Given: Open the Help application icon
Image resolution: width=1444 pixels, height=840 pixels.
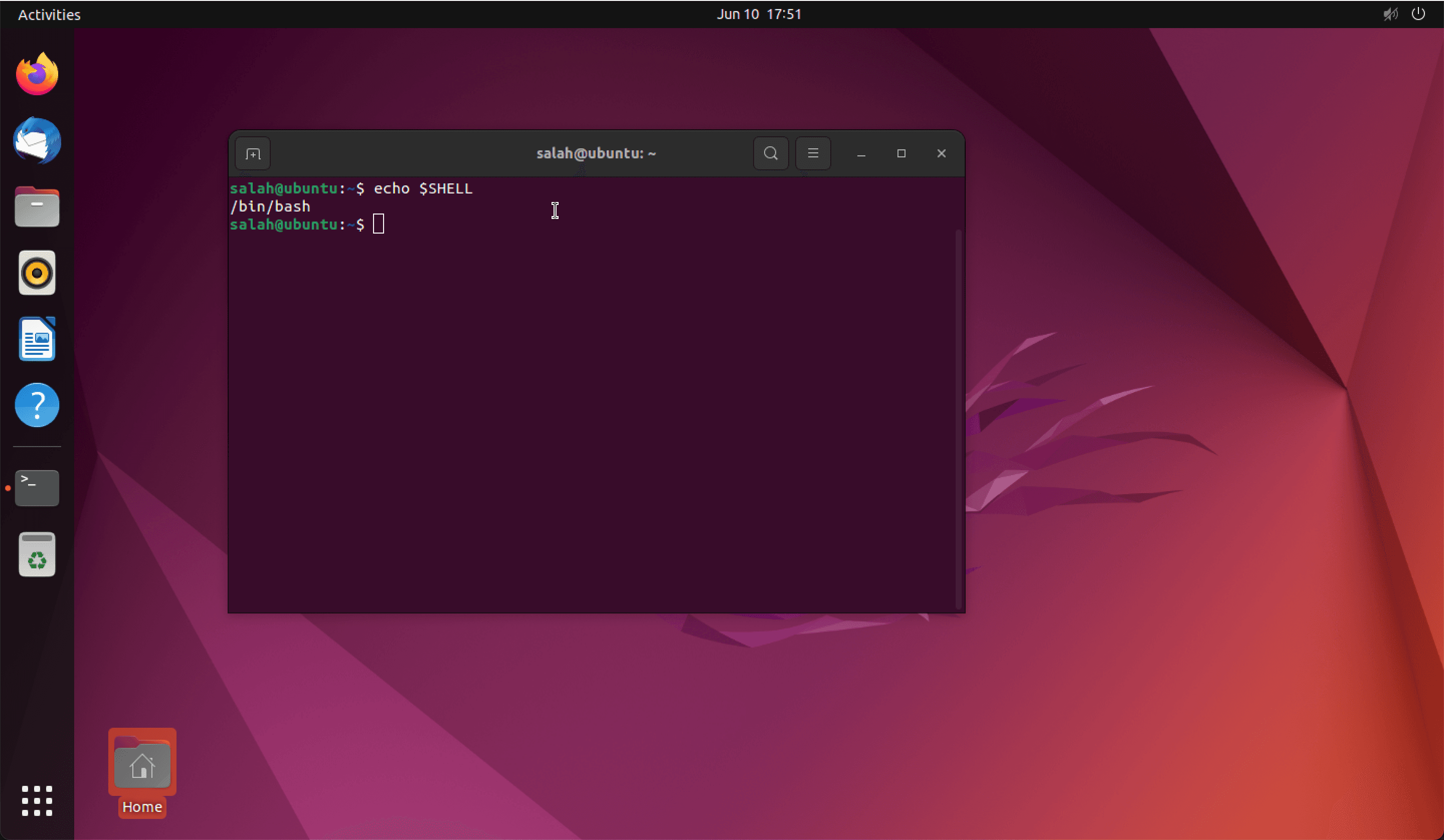Looking at the screenshot, I should pos(37,405).
